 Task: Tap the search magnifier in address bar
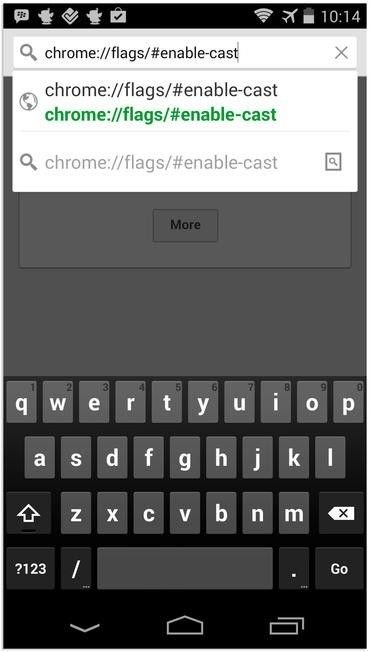tap(28, 53)
